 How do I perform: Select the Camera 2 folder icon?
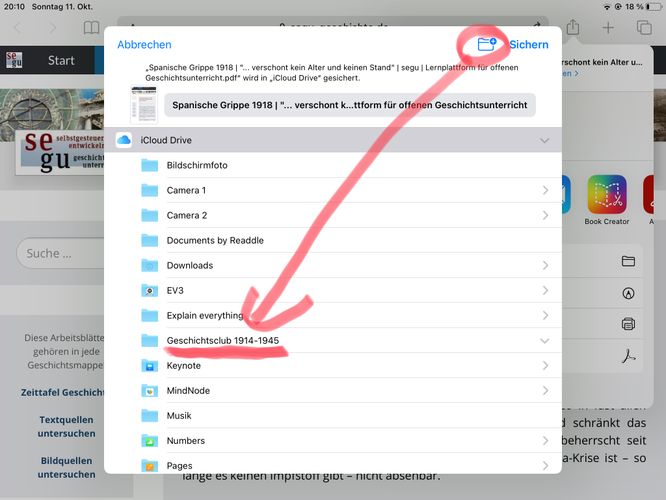[150, 215]
